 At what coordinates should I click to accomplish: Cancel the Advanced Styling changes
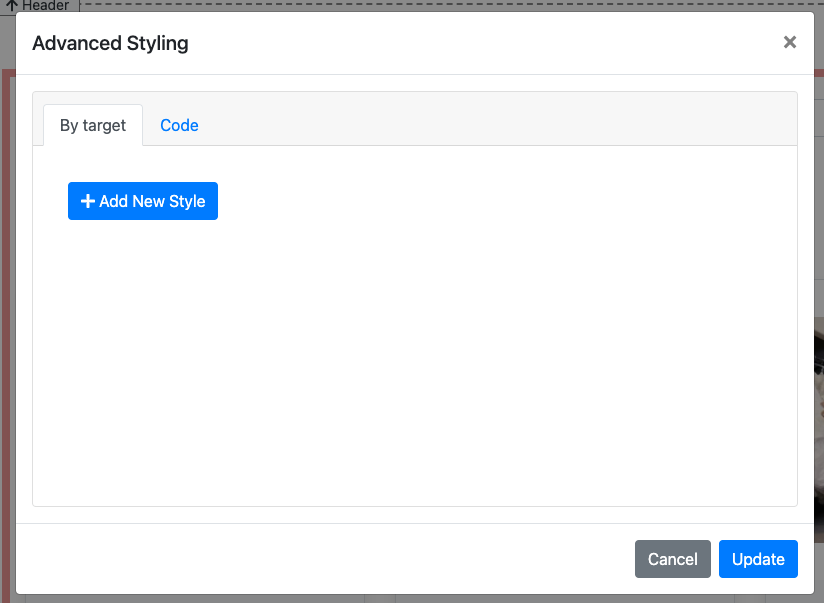672,559
